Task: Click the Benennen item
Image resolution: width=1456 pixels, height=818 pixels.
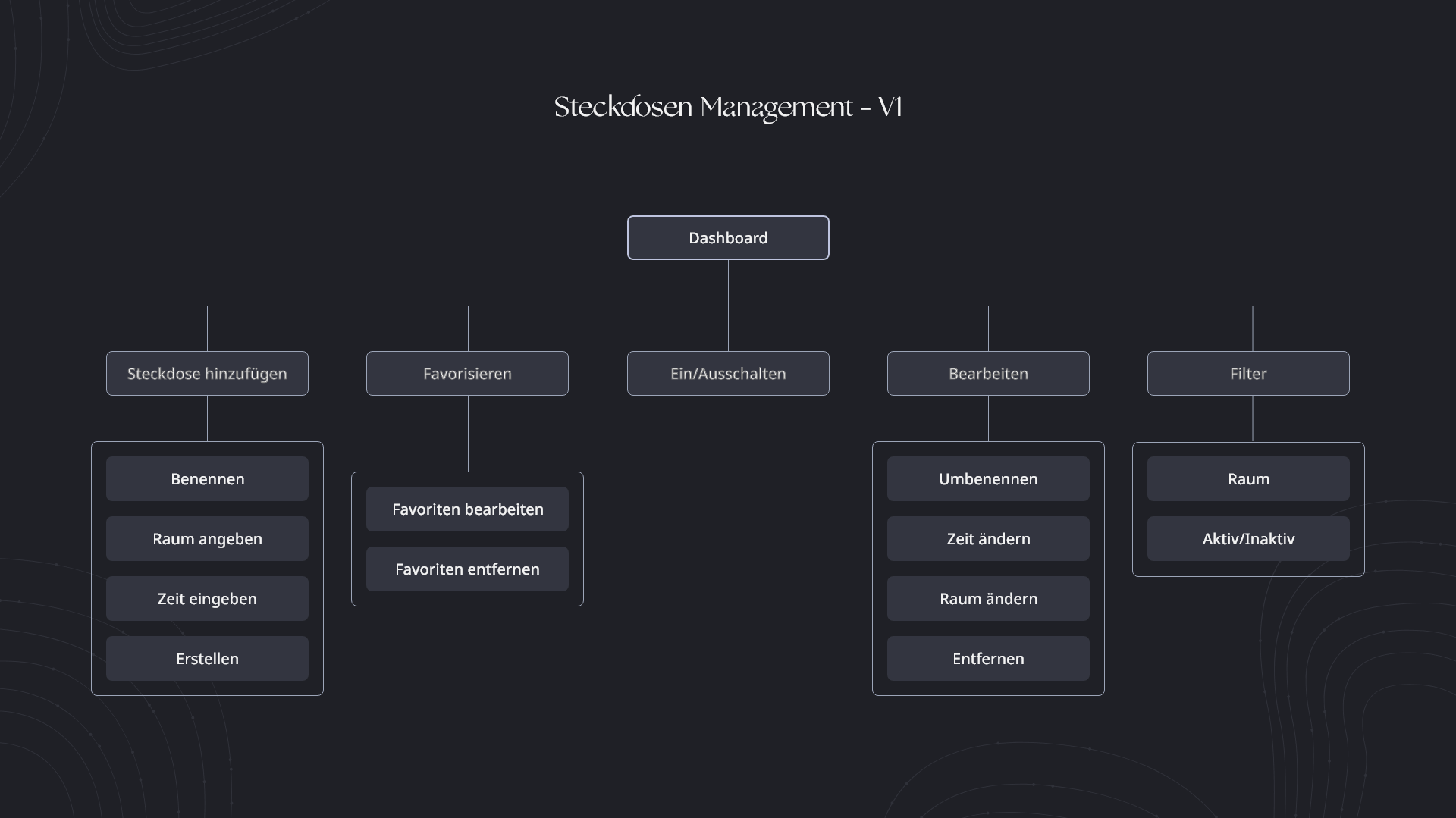Action: tap(206, 478)
